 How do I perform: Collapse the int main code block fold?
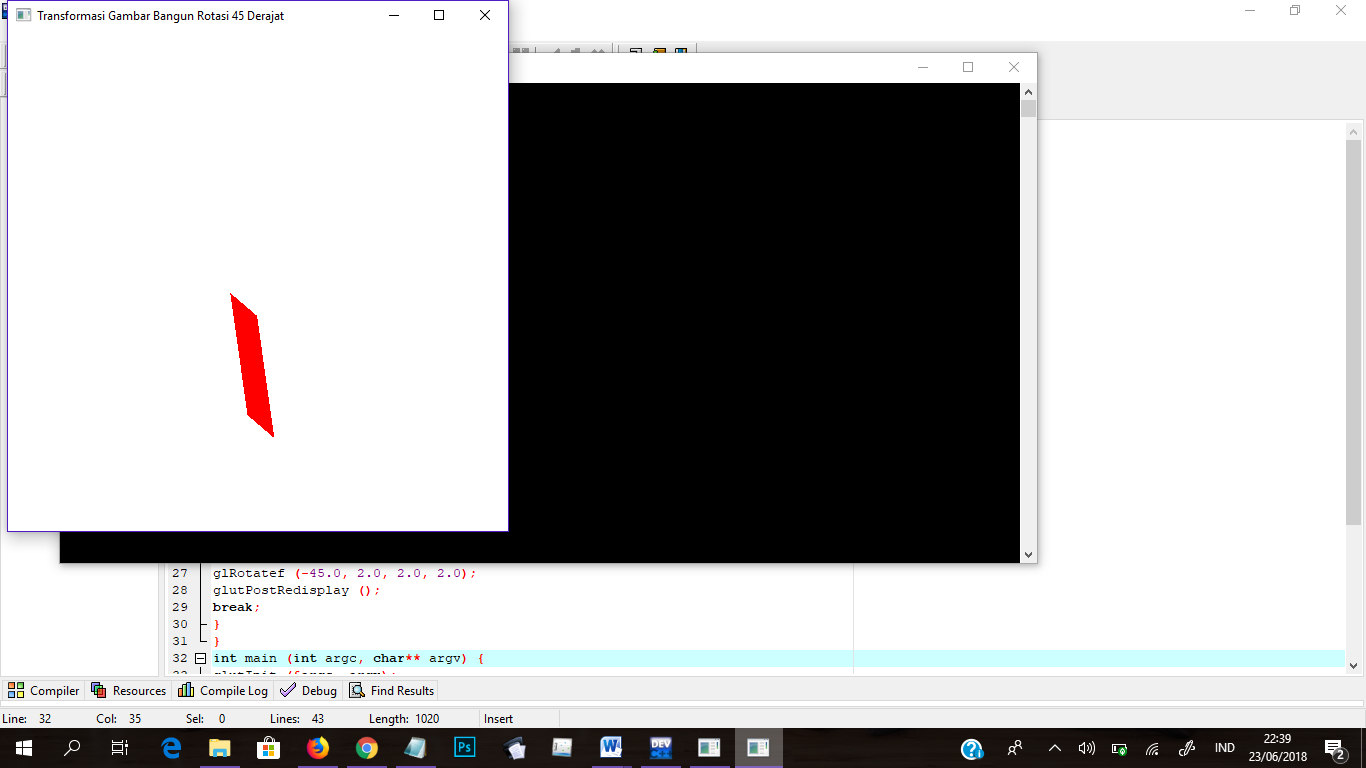[x=201, y=658]
